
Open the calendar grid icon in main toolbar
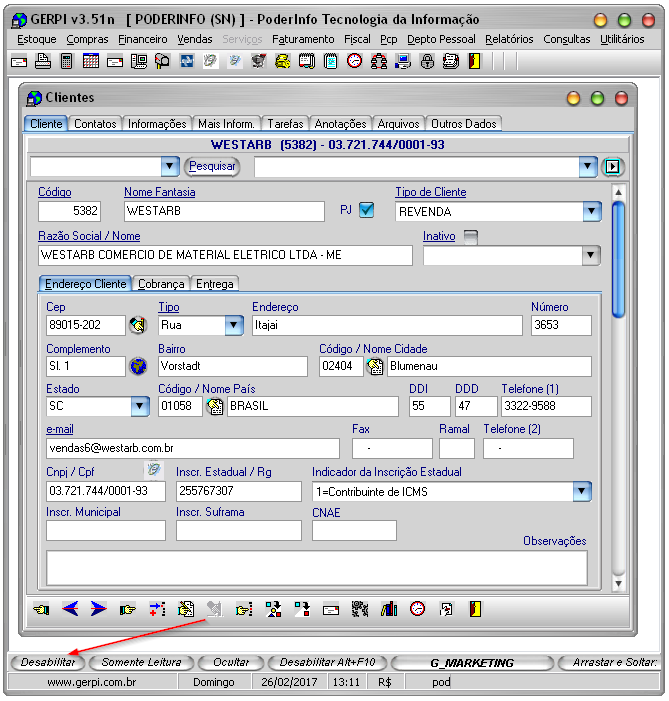tap(91, 61)
